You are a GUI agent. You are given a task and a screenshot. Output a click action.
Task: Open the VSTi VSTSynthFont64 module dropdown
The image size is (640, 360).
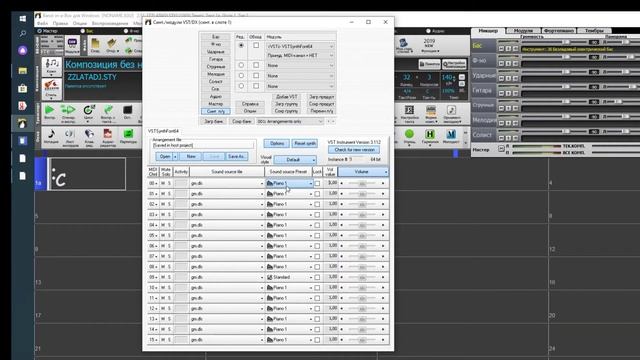300,46
